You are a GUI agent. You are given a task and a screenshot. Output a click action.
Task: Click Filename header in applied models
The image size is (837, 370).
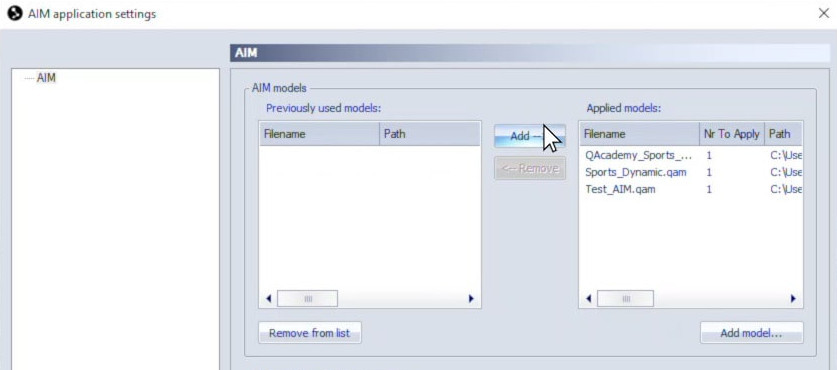pyautogui.click(x=639, y=134)
